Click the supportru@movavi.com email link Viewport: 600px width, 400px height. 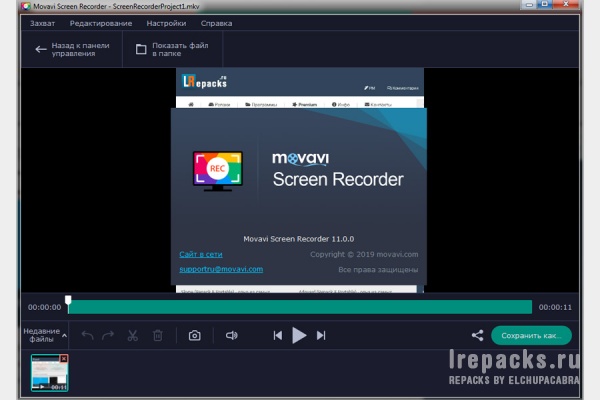tap(221, 269)
